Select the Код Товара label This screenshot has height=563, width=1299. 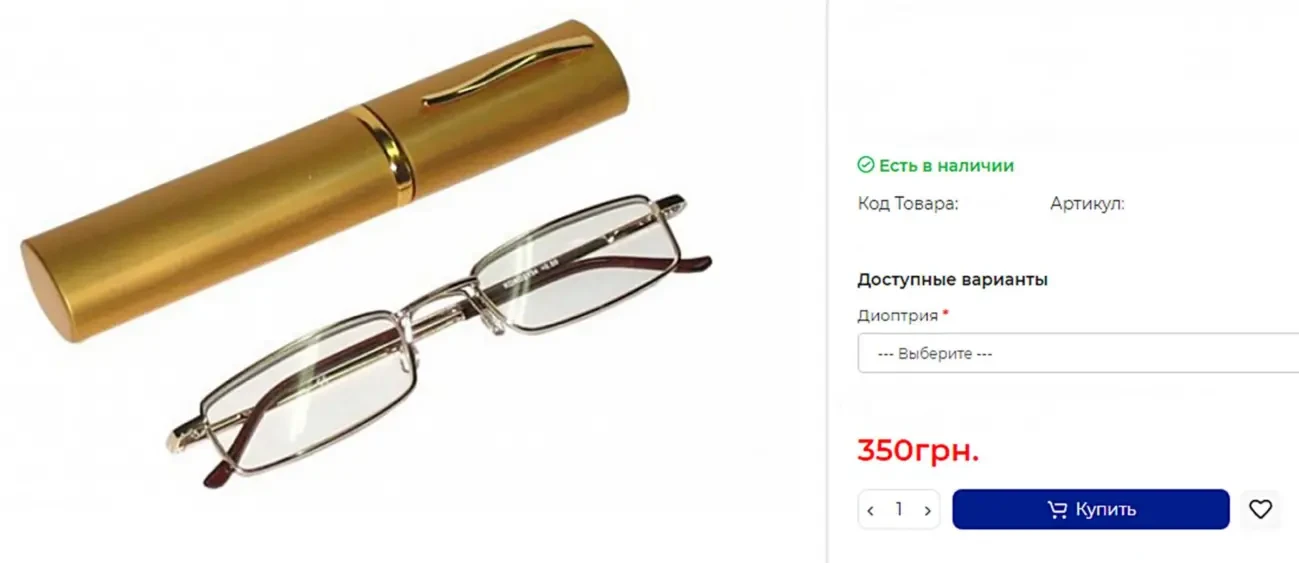click(908, 203)
